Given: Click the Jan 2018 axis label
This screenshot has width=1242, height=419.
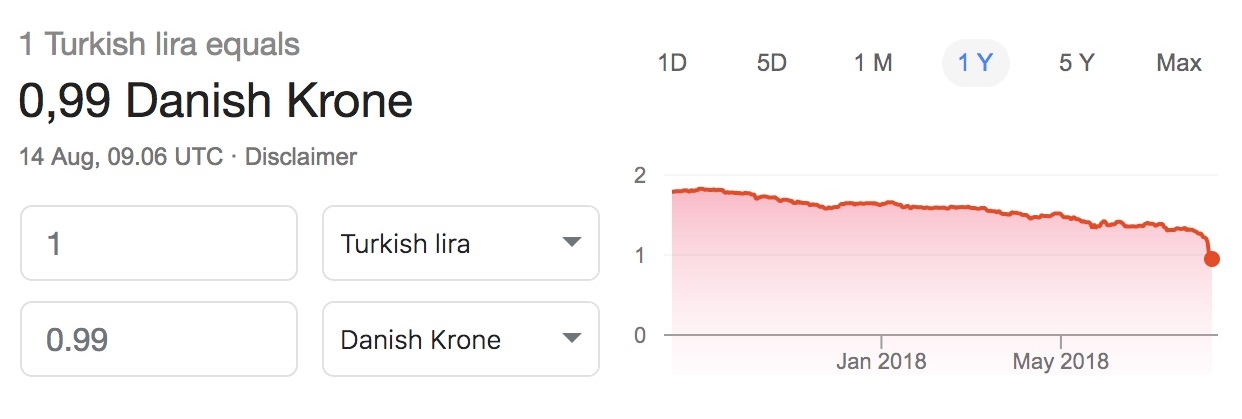Looking at the screenshot, I should tap(881, 362).
